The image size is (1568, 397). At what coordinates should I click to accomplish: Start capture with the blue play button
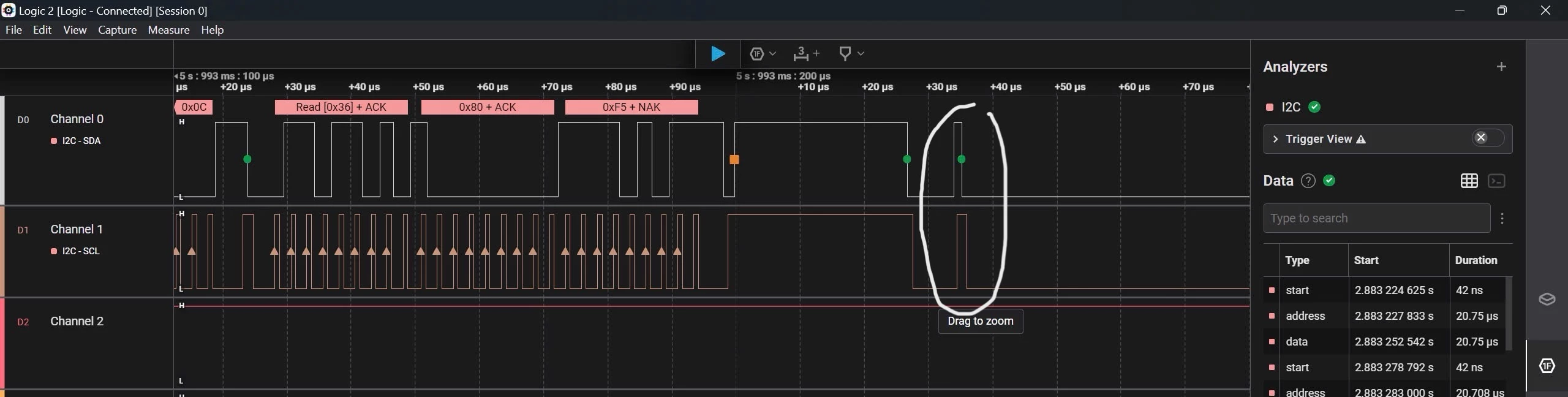(x=718, y=54)
